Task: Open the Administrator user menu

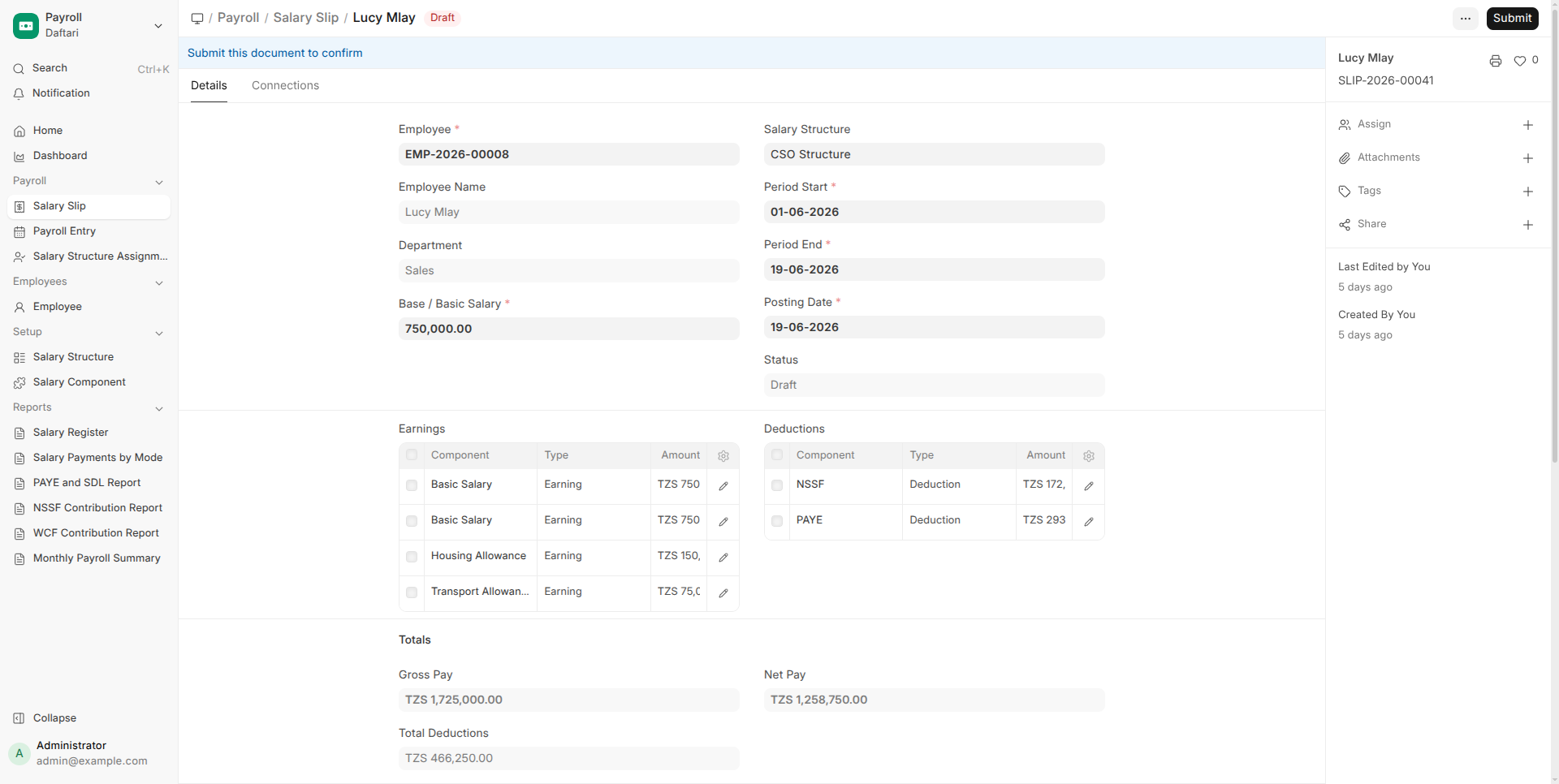Action: click(x=89, y=753)
